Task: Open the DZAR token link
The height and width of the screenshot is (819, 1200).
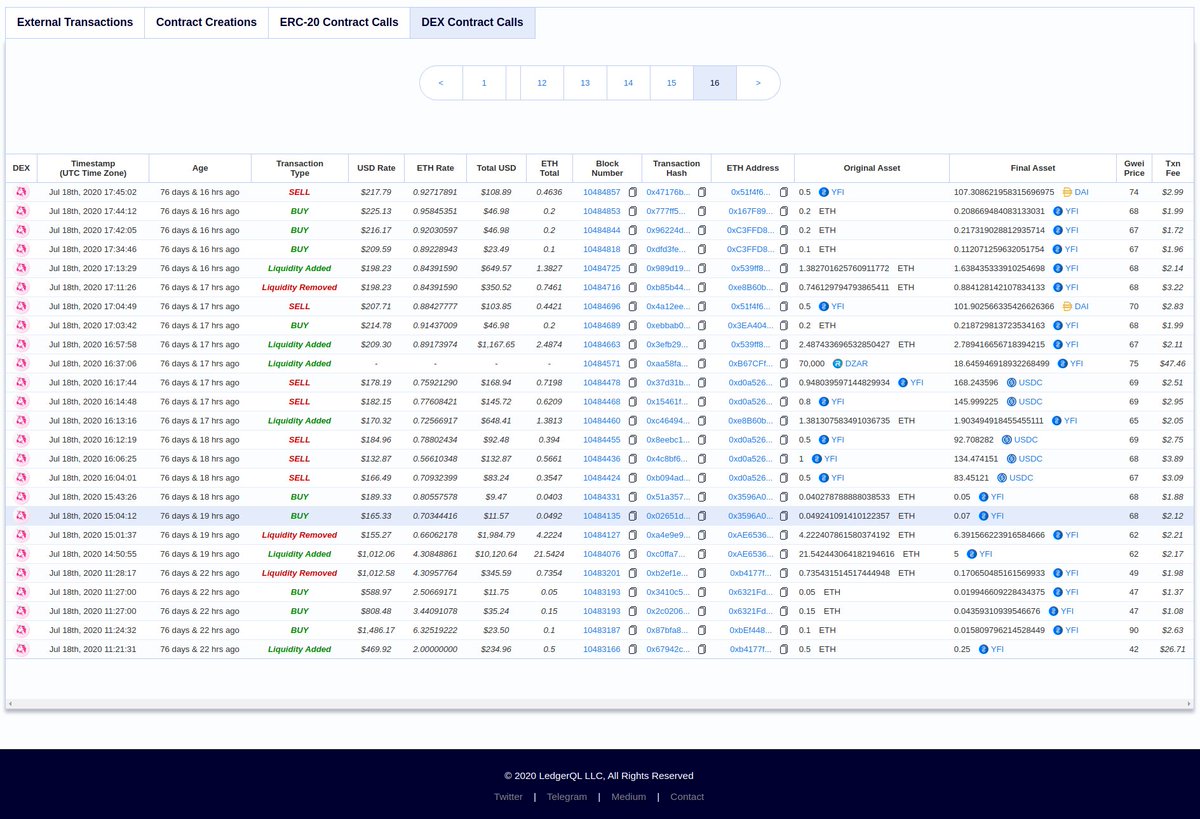Action: (857, 364)
